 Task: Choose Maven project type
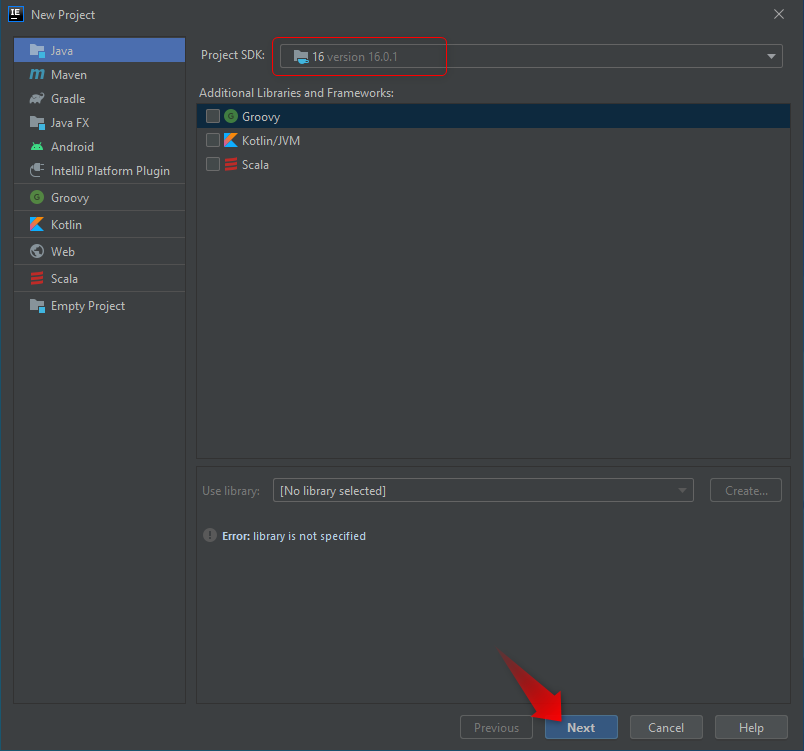[x=99, y=74]
